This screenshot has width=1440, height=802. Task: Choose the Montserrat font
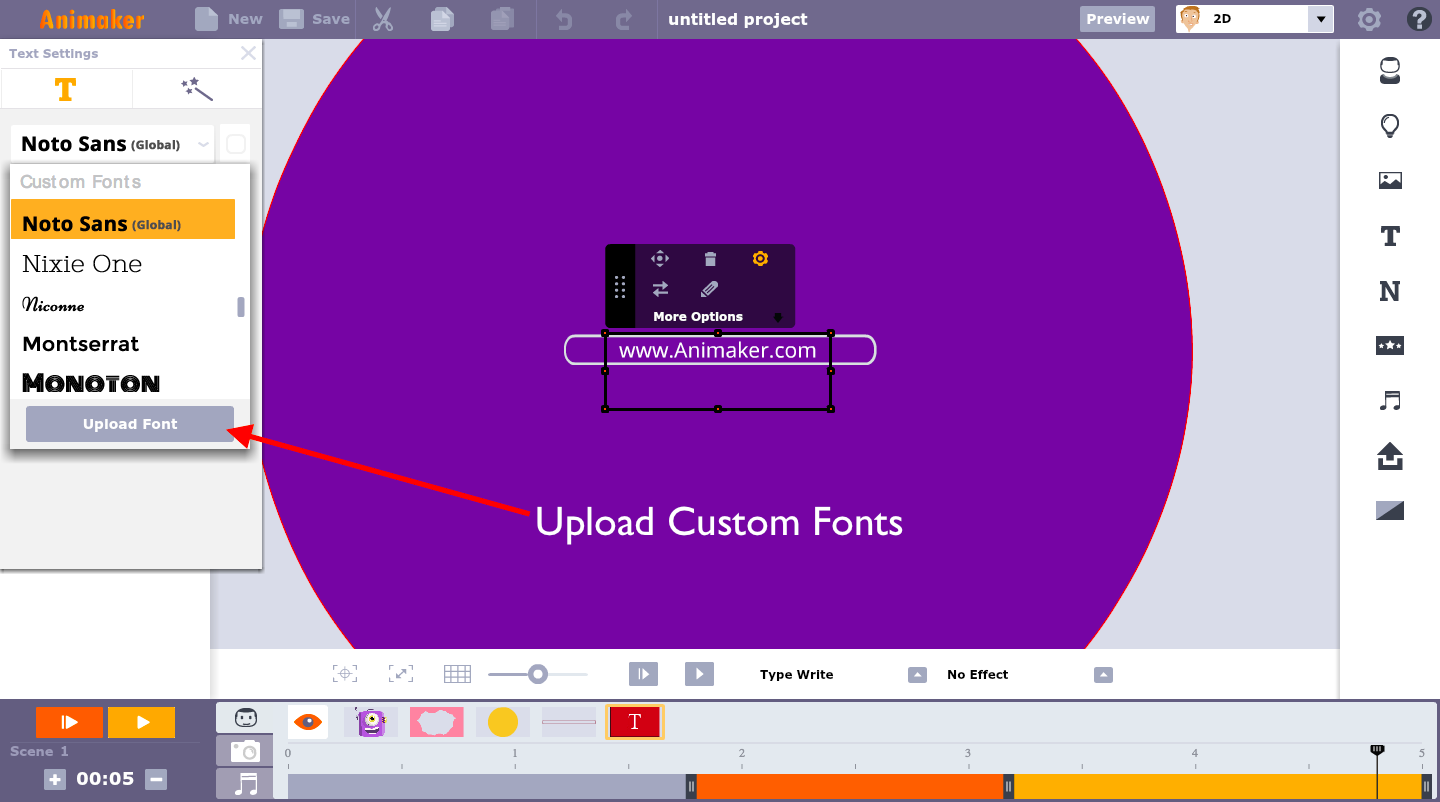[81, 344]
